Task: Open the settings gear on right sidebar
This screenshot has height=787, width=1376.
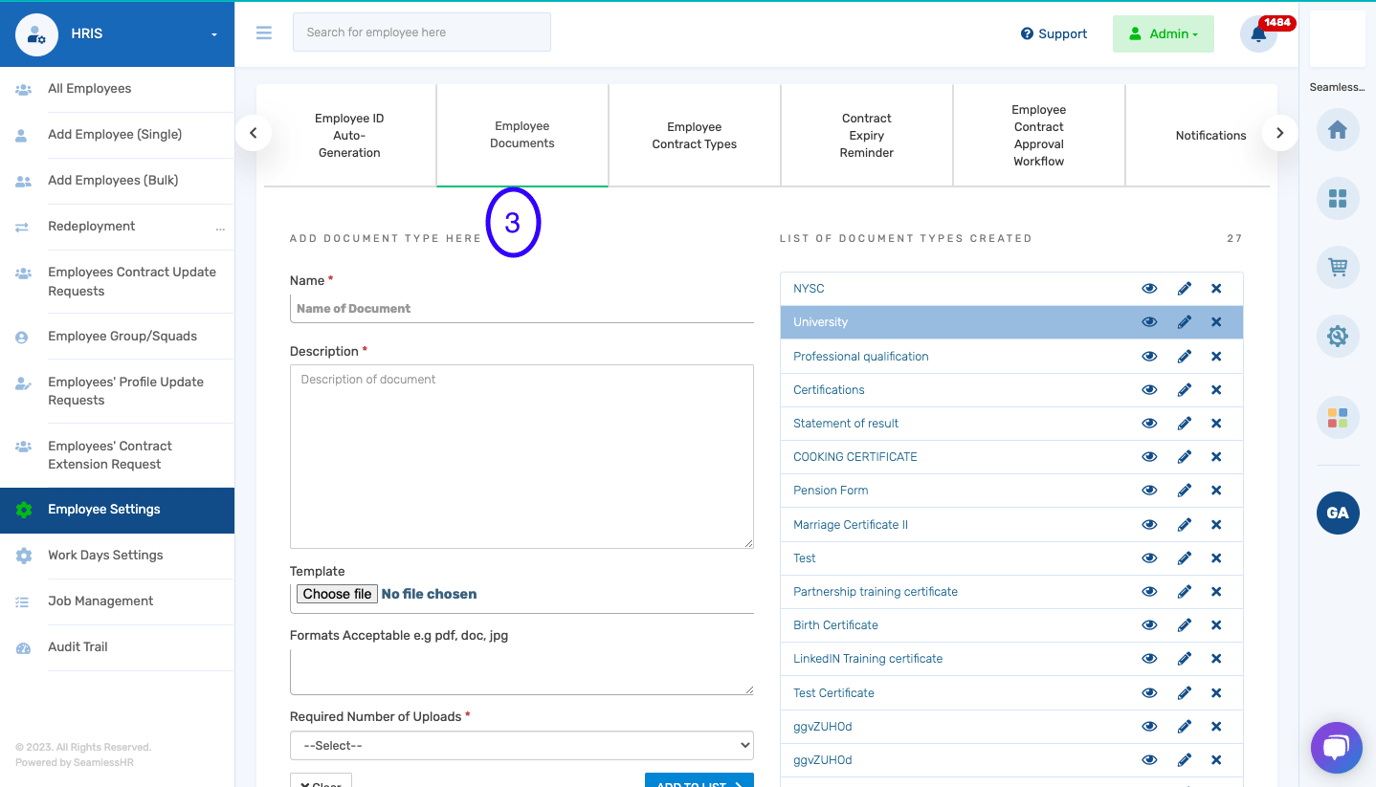Action: click(1337, 336)
